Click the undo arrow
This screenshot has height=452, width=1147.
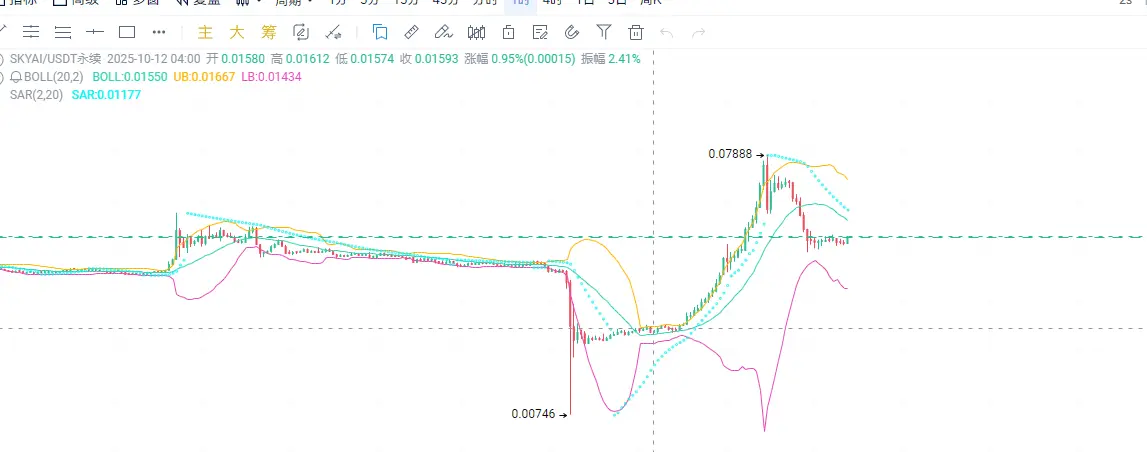[x=666, y=32]
